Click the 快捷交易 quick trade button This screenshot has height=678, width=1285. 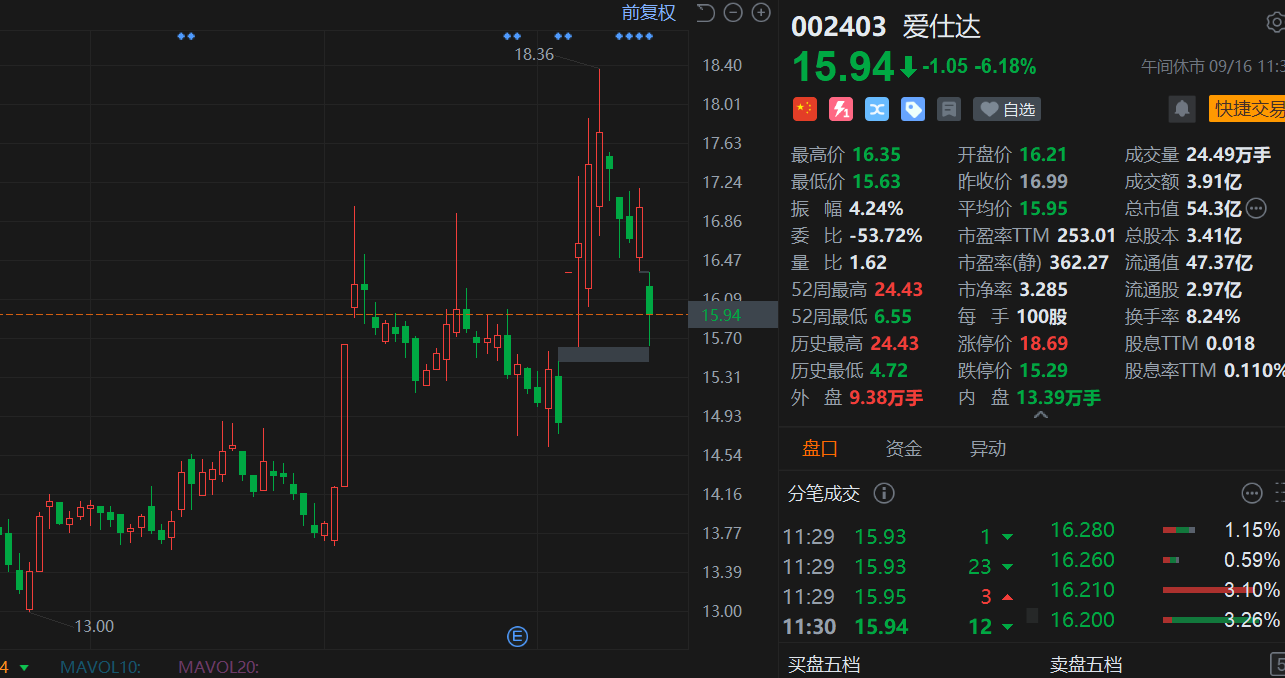[1246, 109]
